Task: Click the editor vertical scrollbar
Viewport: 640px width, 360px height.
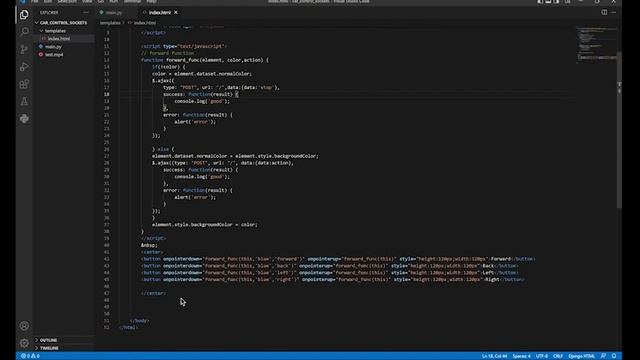Action: [x=619, y=131]
